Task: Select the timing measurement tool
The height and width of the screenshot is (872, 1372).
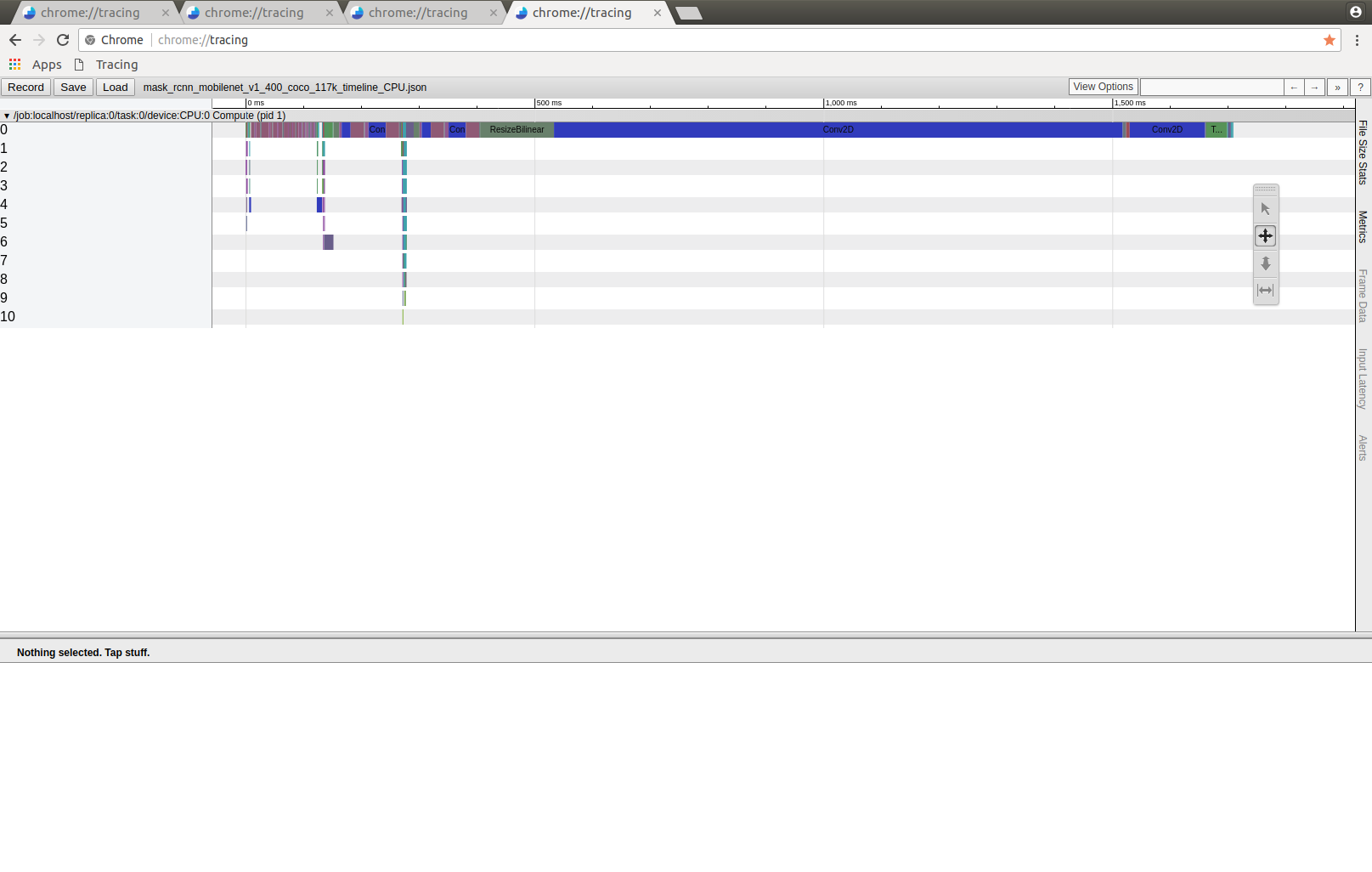Action: coord(1266,290)
